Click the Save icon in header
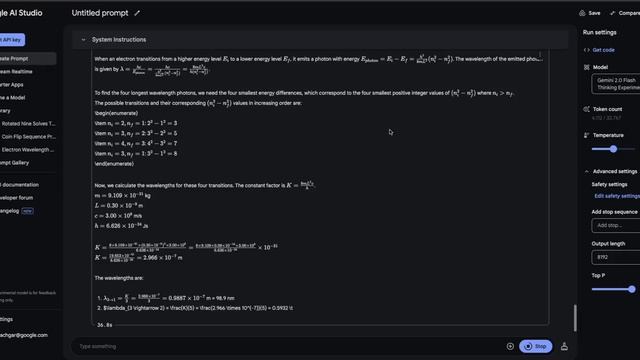Image resolution: width=640 pixels, height=360 pixels. tap(582, 13)
